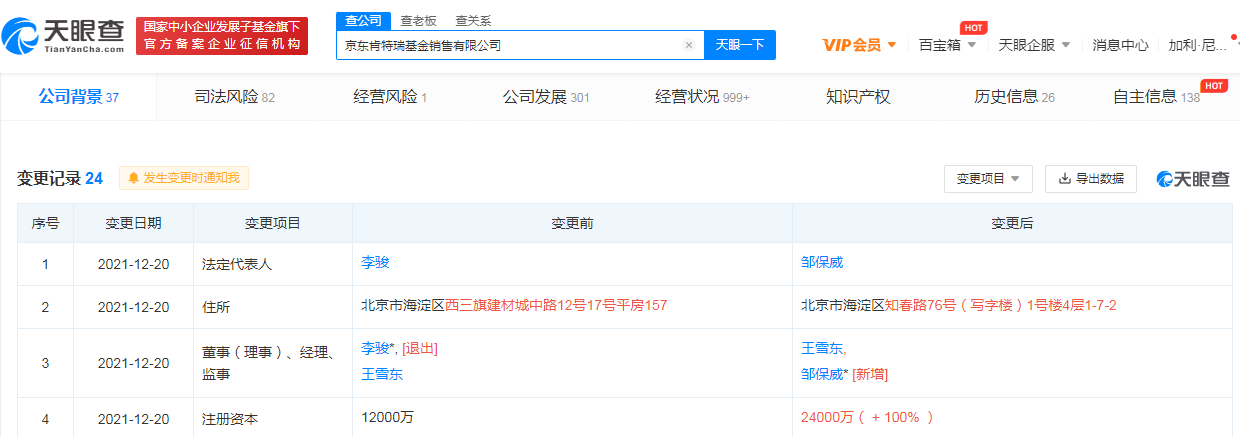The image size is (1240, 437).
Task: Select the 查老板 search tab
Action: tap(418, 20)
